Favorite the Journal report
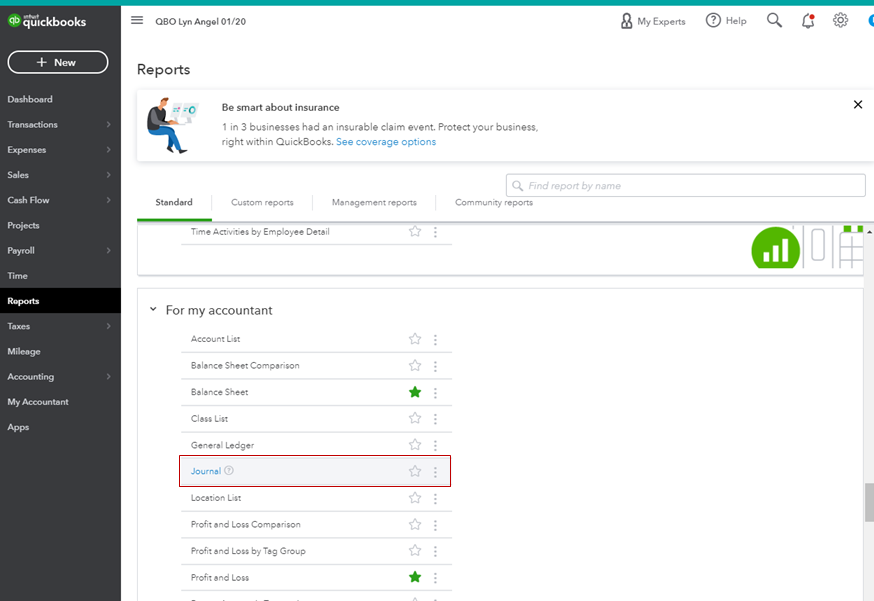The image size is (874, 601). (x=415, y=471)
